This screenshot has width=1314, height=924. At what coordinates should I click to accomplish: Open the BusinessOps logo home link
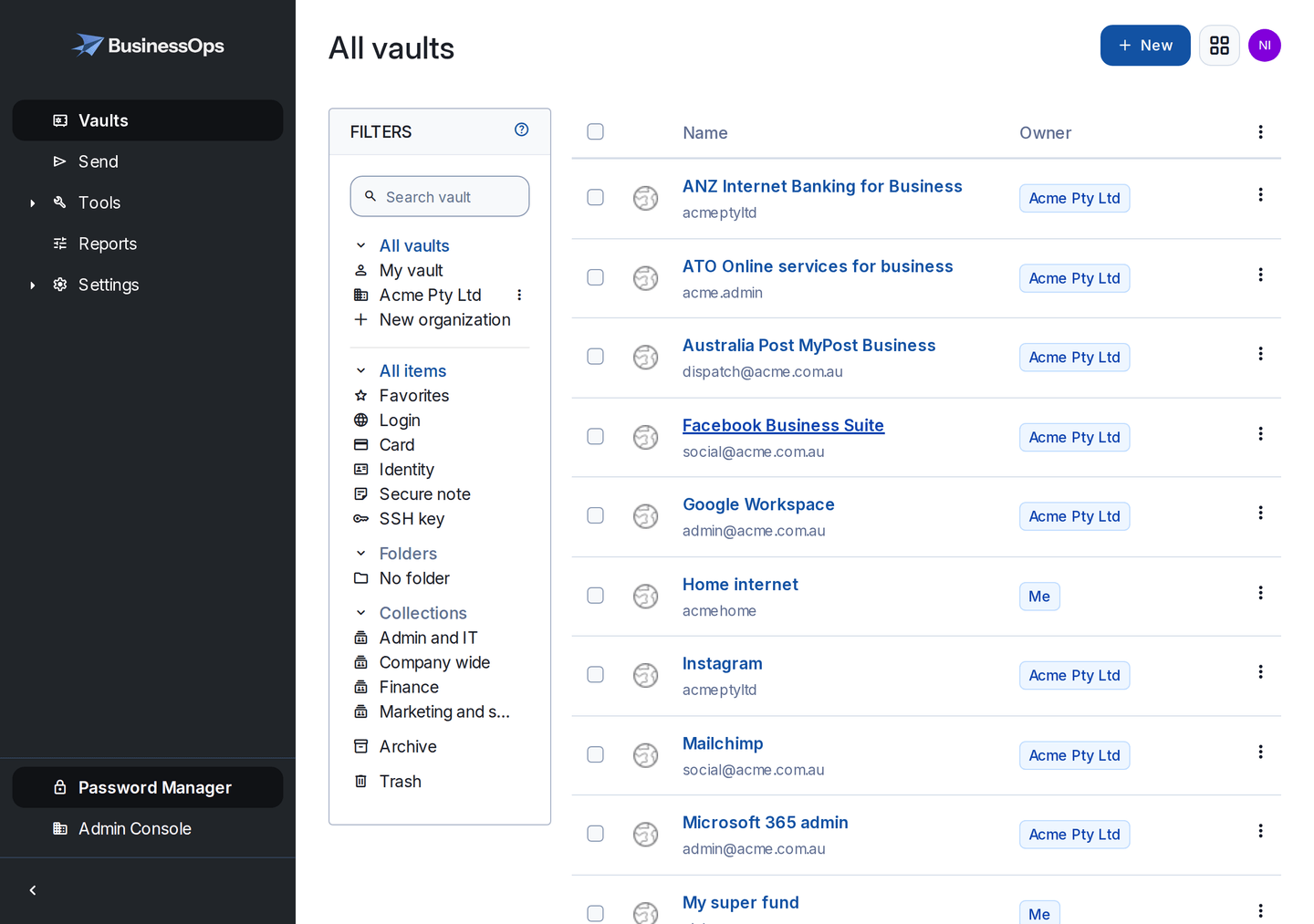pyautogui.click(x=148, y=46)
